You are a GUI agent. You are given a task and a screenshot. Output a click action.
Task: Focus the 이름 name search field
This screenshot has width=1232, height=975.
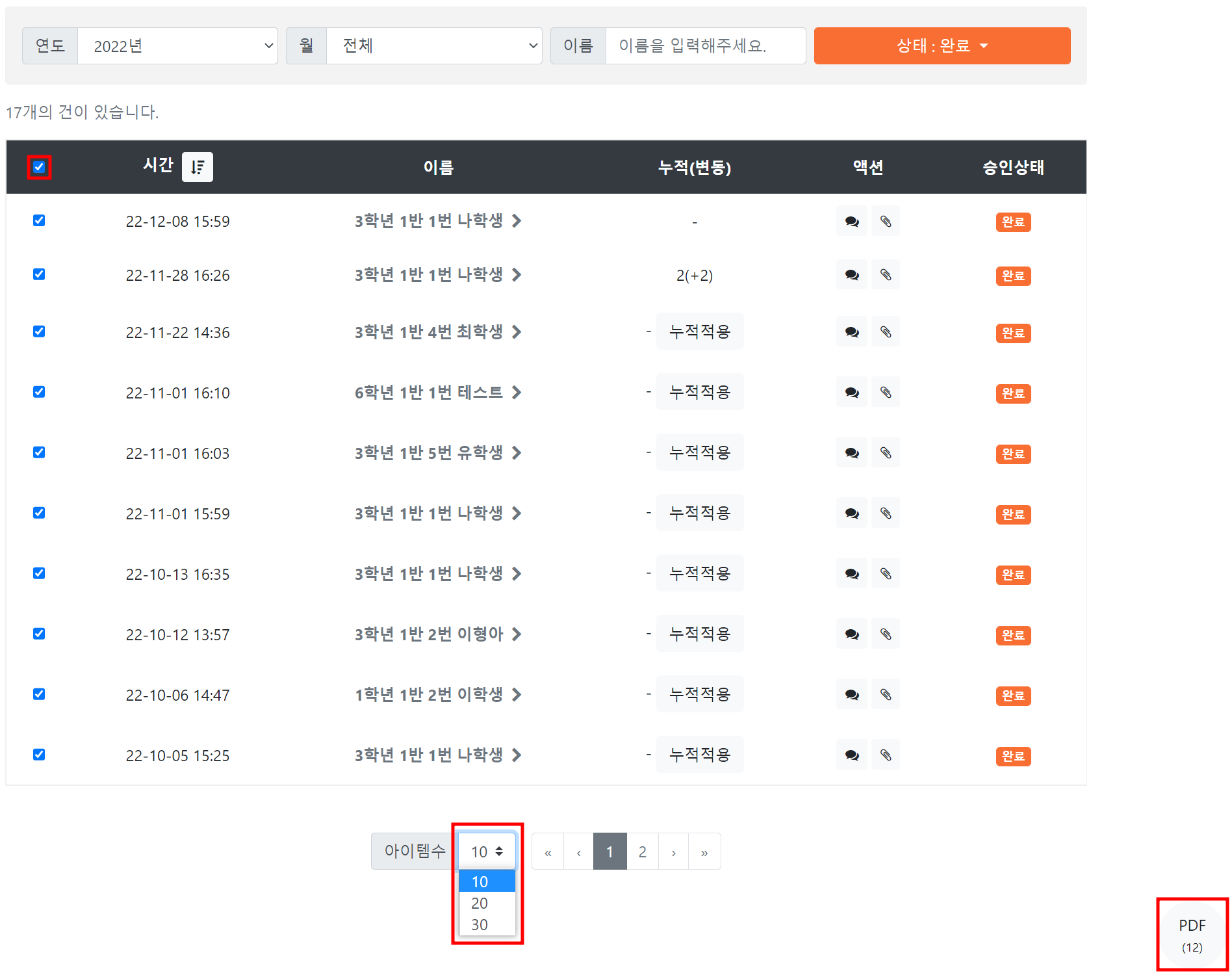click(x=706, y=46)
